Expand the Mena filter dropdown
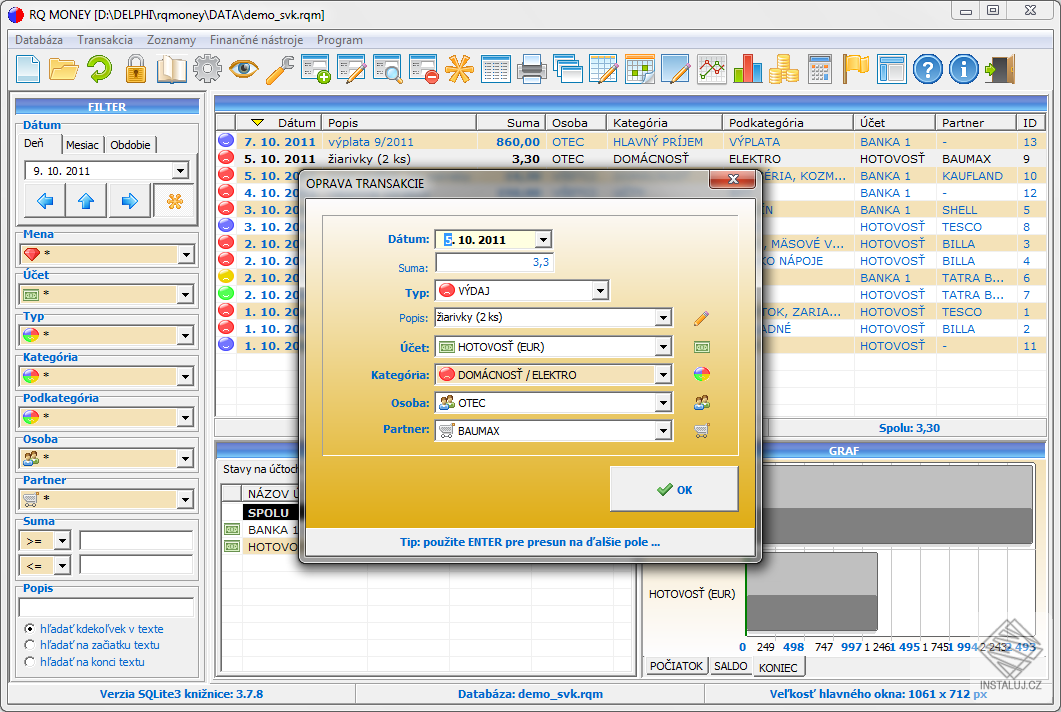Image resolution: width=1061 pixels, height=712 pixels. (x=185, y=254)
